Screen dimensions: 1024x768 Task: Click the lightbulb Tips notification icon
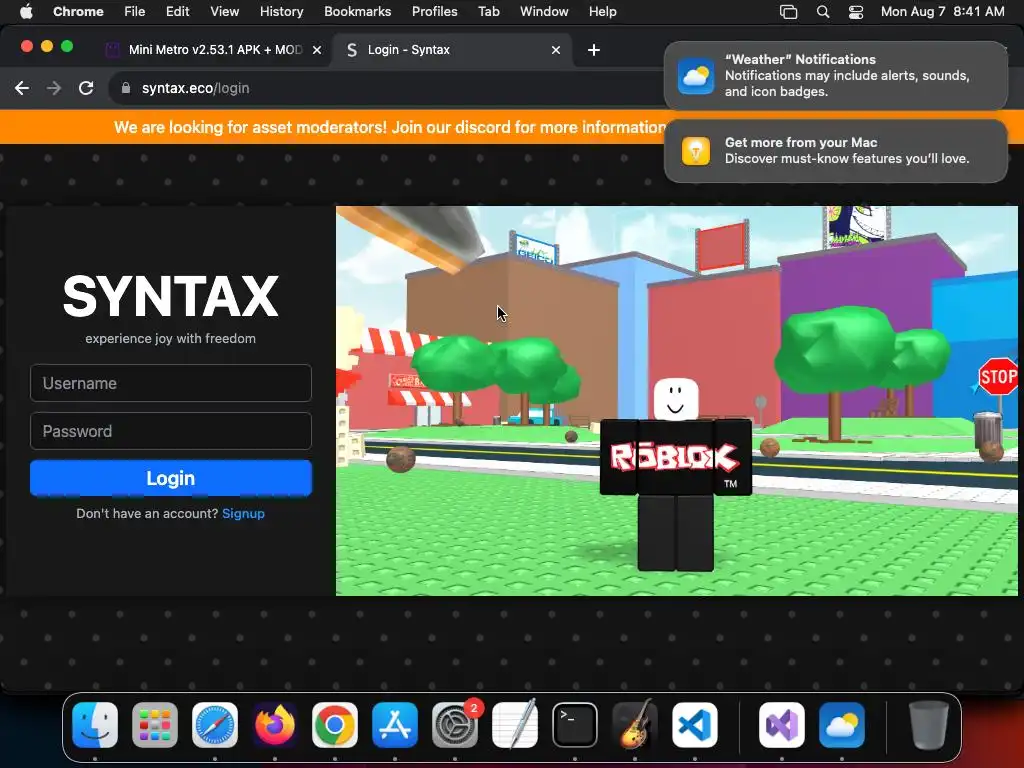click(x=696, y=151)
